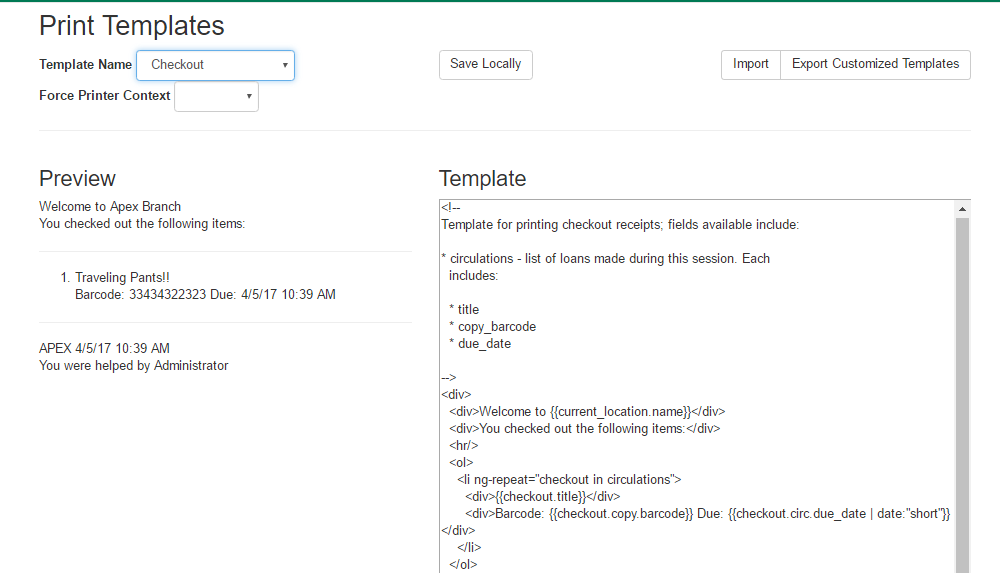Viewport: 1000px width, 573px height.
Task: Expand the Force Printer Context dropdown
Action: (x=216, y=97)
